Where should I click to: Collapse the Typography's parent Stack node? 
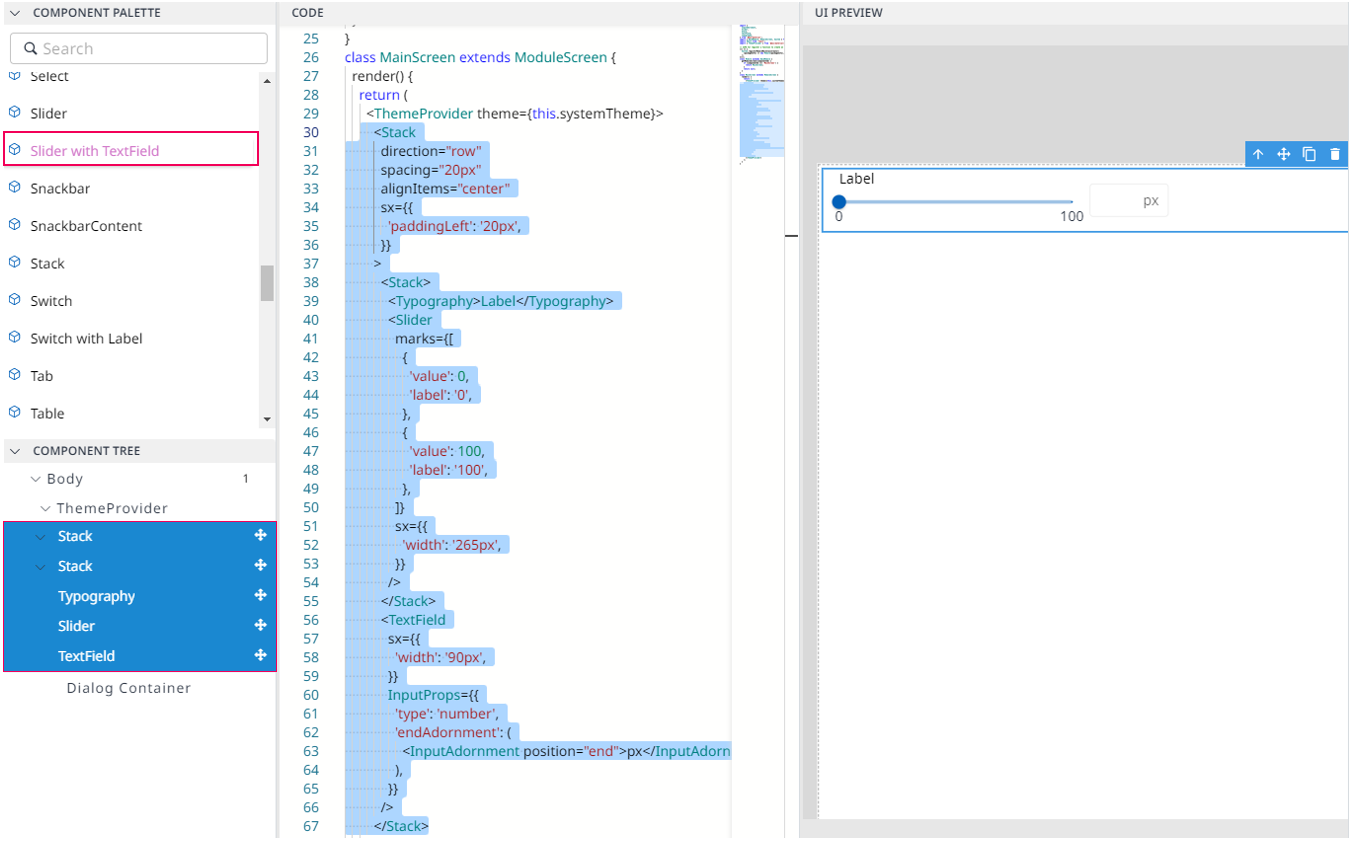point(41,566)
